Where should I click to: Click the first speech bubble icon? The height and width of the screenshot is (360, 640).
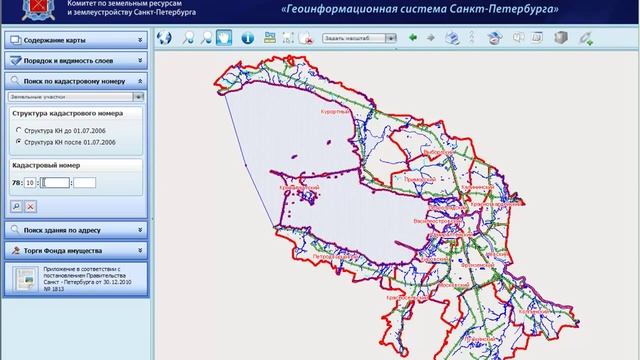tap(518, 38)
